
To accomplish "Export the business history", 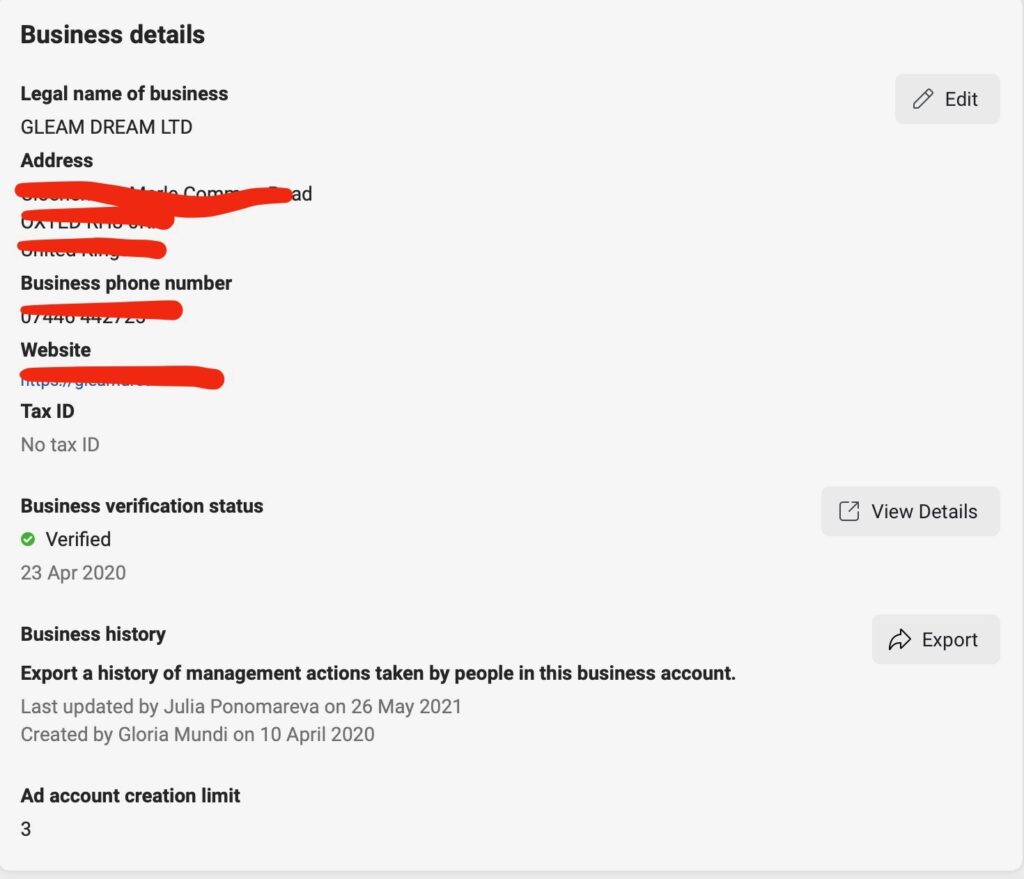I will (x=935, y=640).
